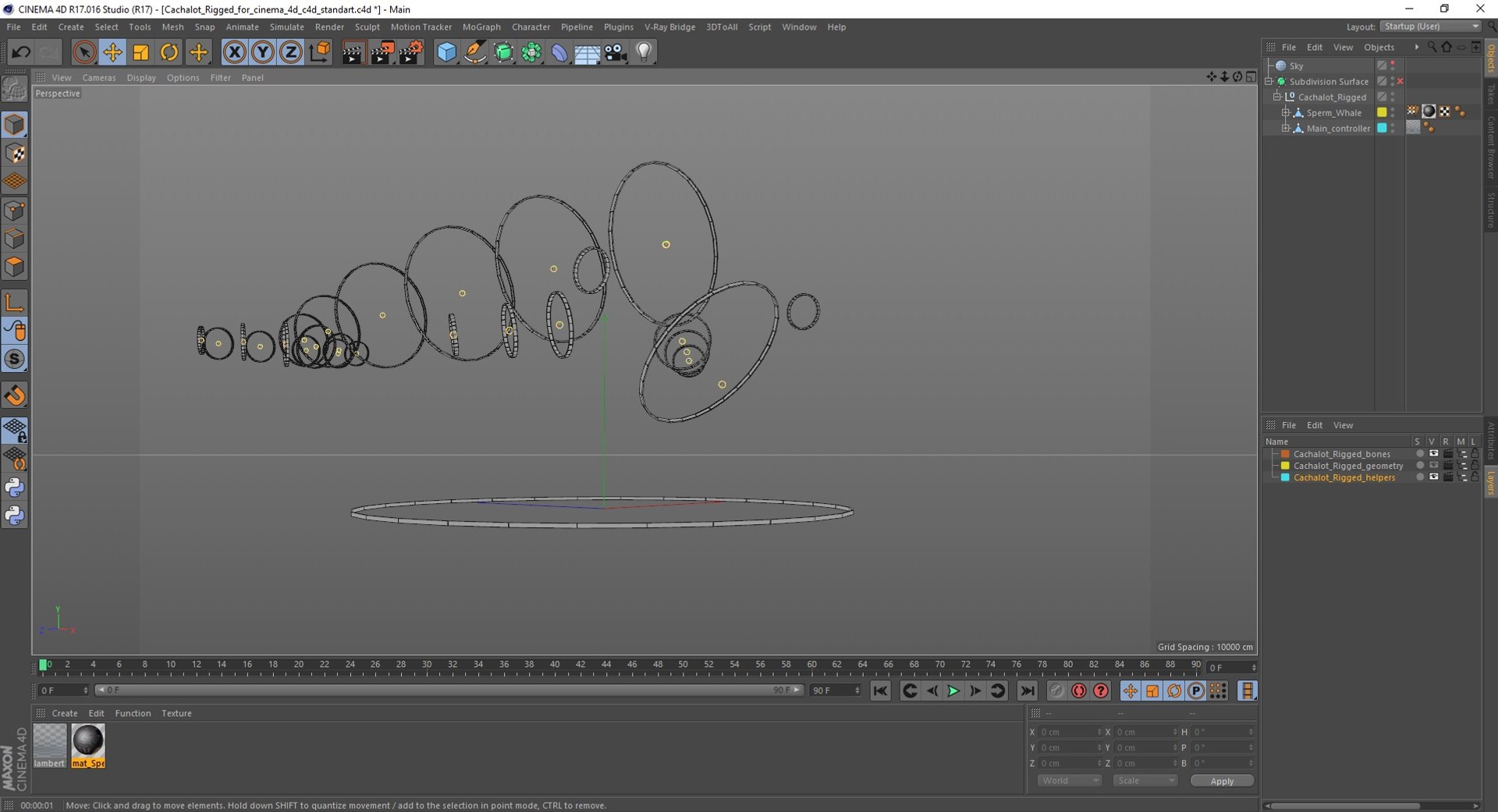The image size is (1498, 812).
Task: Toggle Z axis lock
Action: [290, 52]
